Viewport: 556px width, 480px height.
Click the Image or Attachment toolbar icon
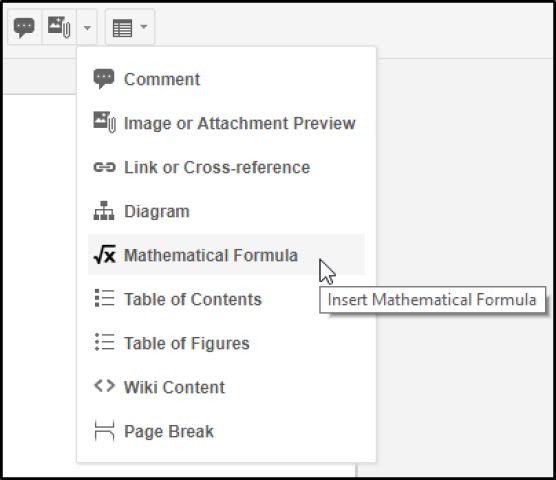click(59, 27)
